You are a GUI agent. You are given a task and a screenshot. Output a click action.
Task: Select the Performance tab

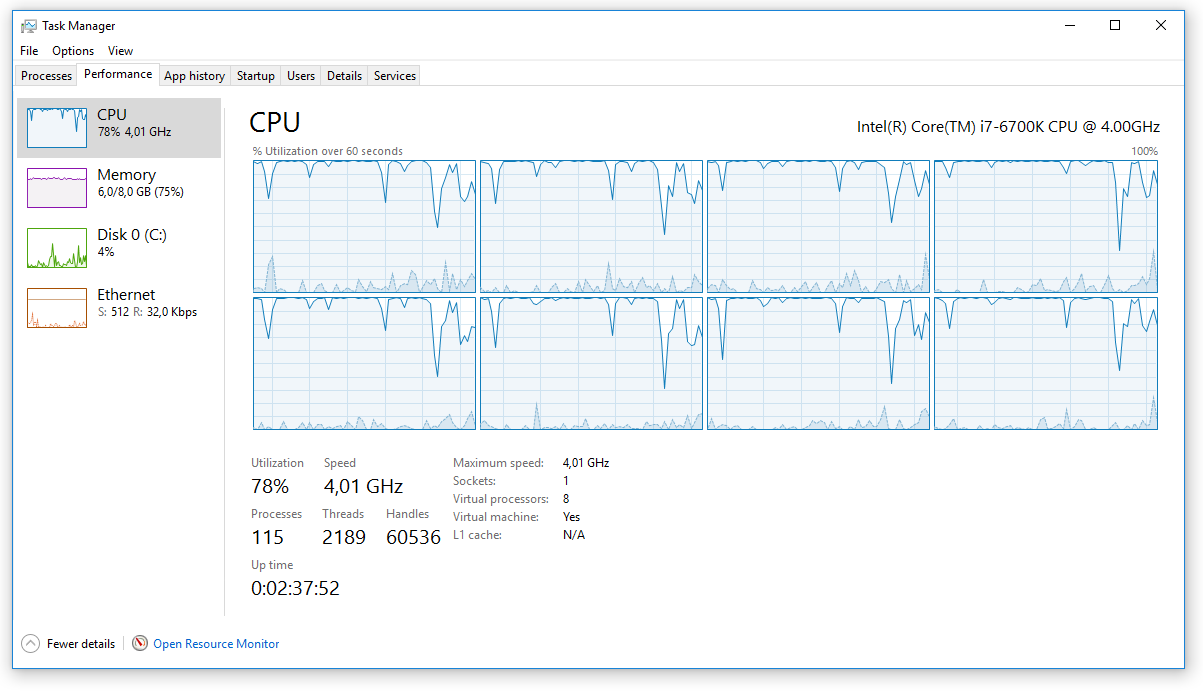(118, 74)
